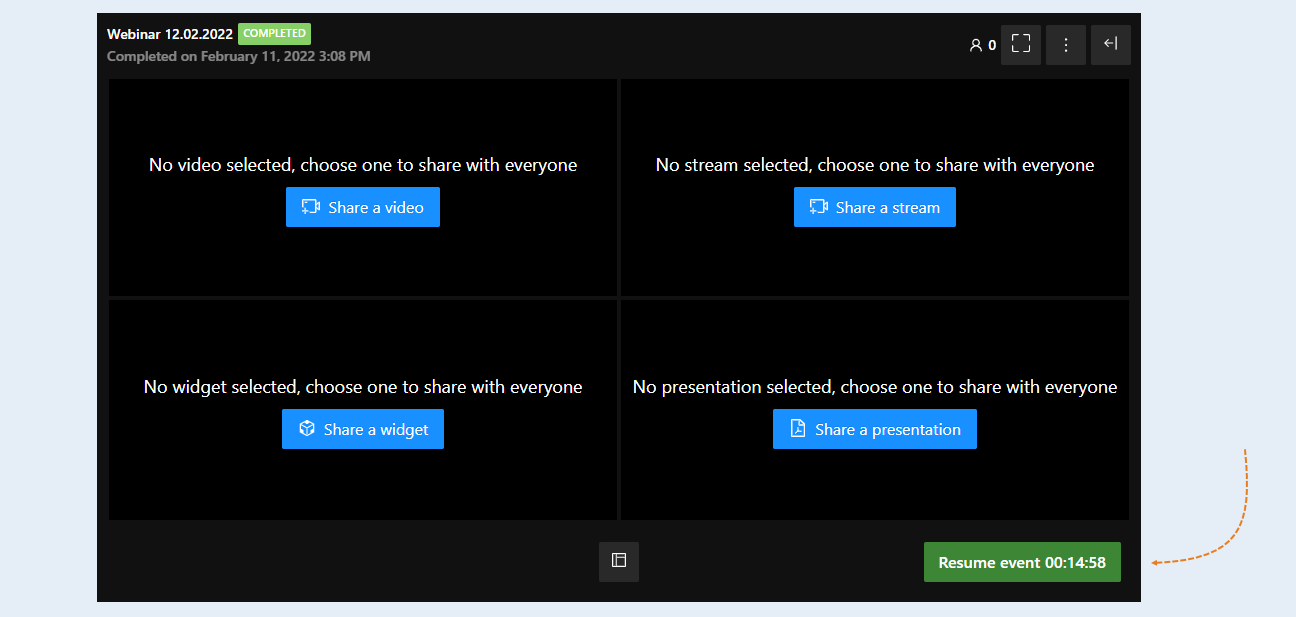The width and height of the screenshot is (1296, 617).
Task: Resume the event with green button
Action: click(x=1022, y=562)
